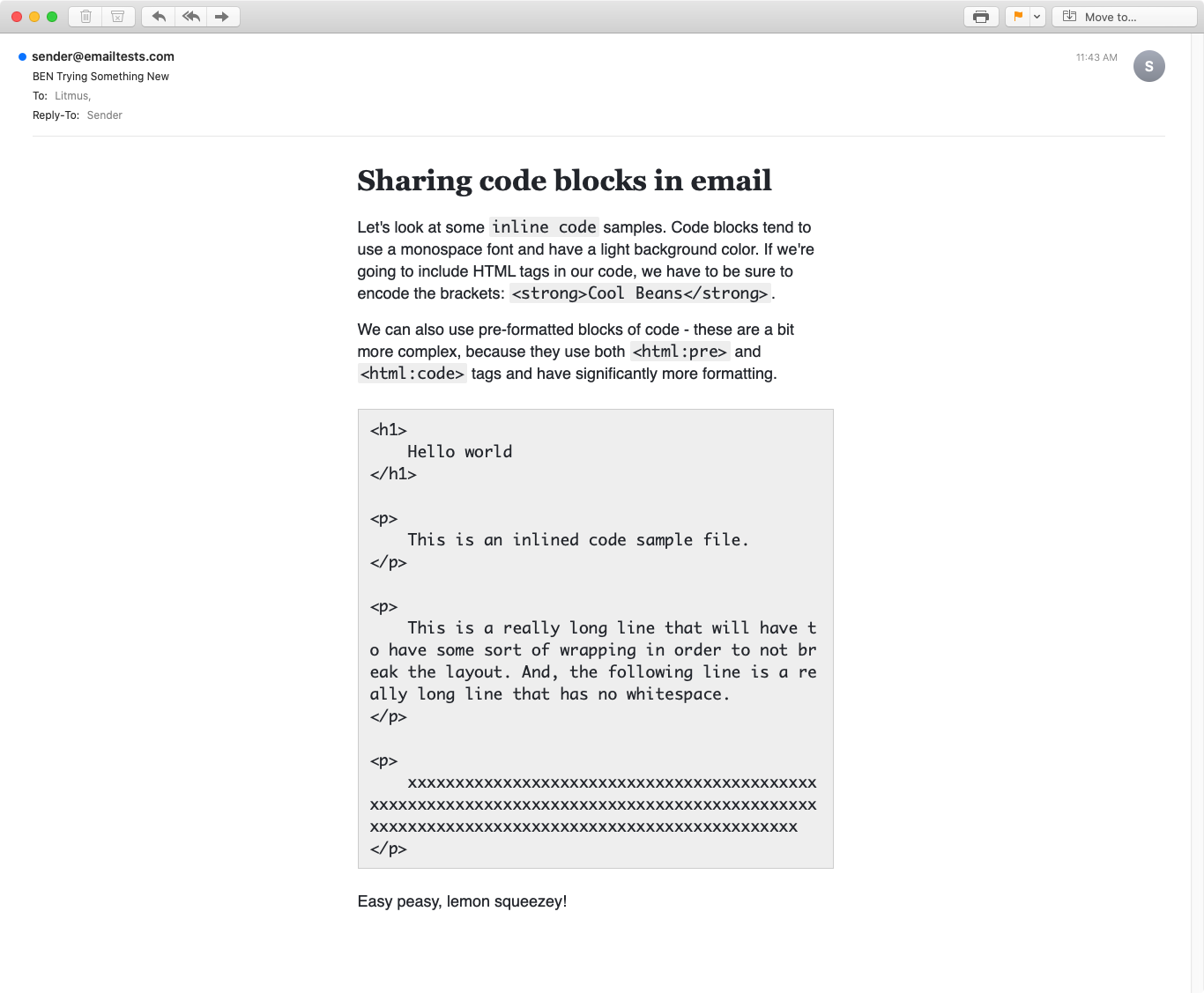
Task: Click the junk mail icon
Action: [117, 17]
